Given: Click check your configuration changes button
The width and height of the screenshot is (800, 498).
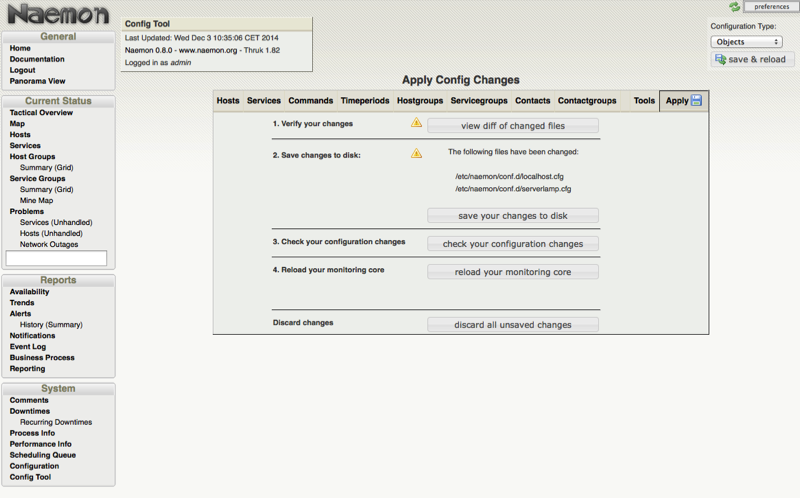Looking at the screenshot, I should click(513, 244).
